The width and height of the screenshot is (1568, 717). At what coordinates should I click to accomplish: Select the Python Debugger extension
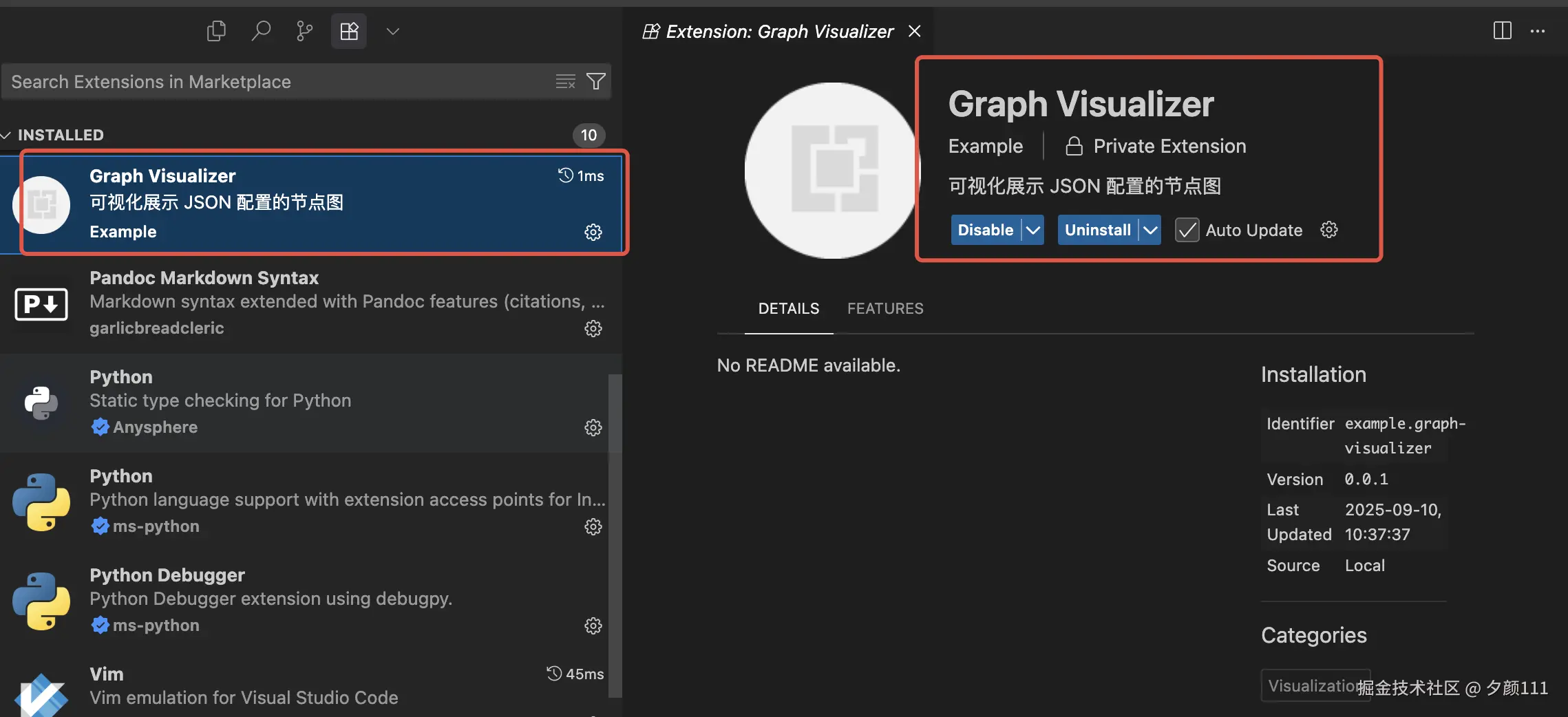(304, 601)
